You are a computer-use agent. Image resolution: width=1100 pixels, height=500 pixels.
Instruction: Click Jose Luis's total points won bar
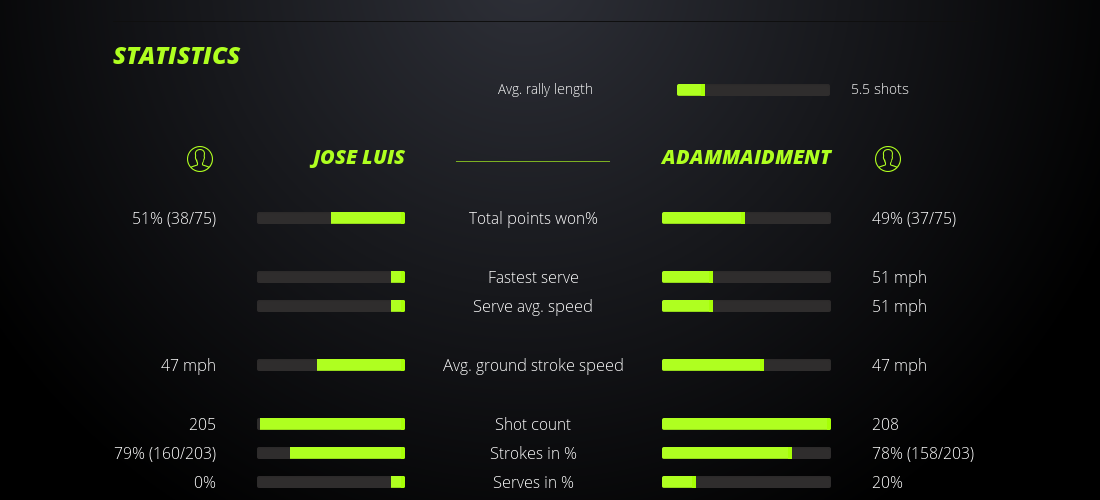pyautogui.click(x=331, y=218)
